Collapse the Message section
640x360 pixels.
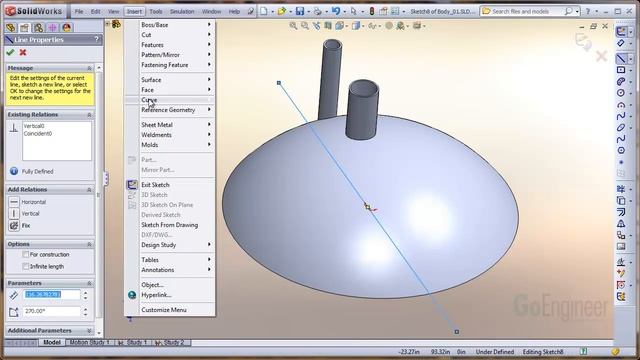(89, 68)
